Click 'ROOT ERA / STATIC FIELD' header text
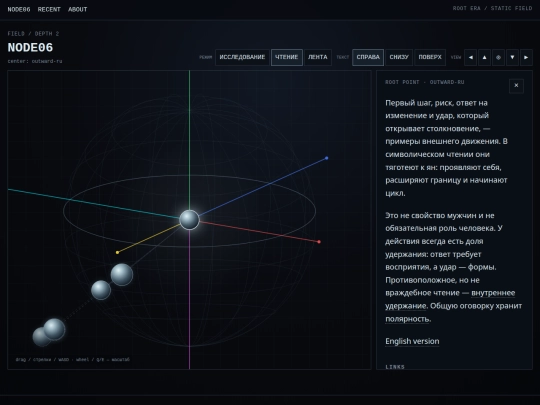This screenshot has width=540, height=405. [492, 8]
